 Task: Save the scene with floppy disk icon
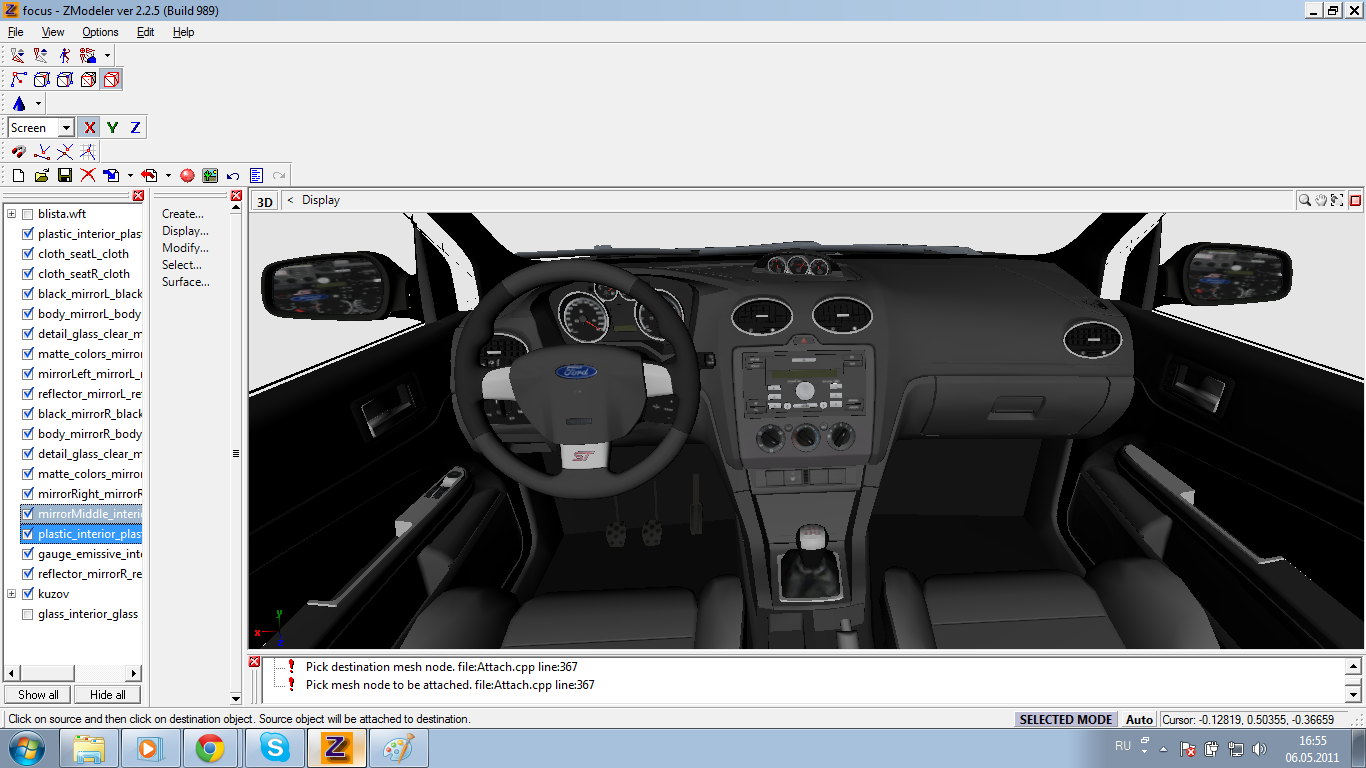click(x=65, y=175)
